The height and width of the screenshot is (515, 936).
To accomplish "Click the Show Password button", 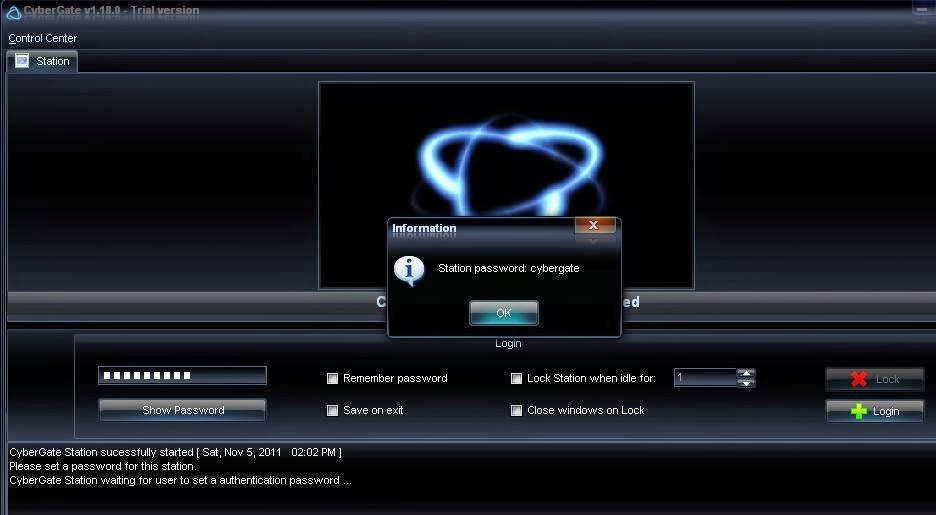I will tap(182, 410).
